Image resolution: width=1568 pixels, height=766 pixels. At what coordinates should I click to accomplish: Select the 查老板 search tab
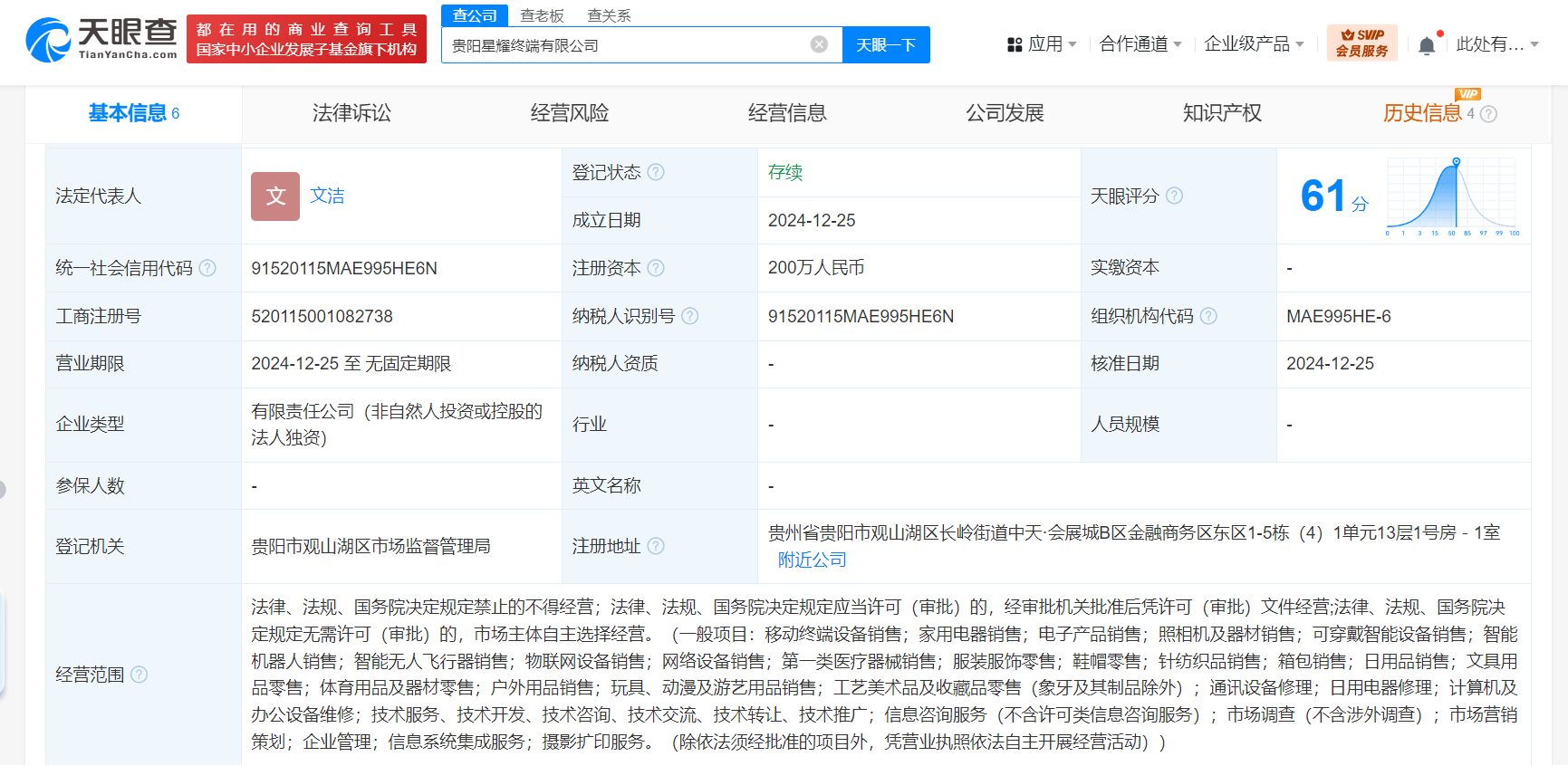pyautogui.click(x=542, y=15)
